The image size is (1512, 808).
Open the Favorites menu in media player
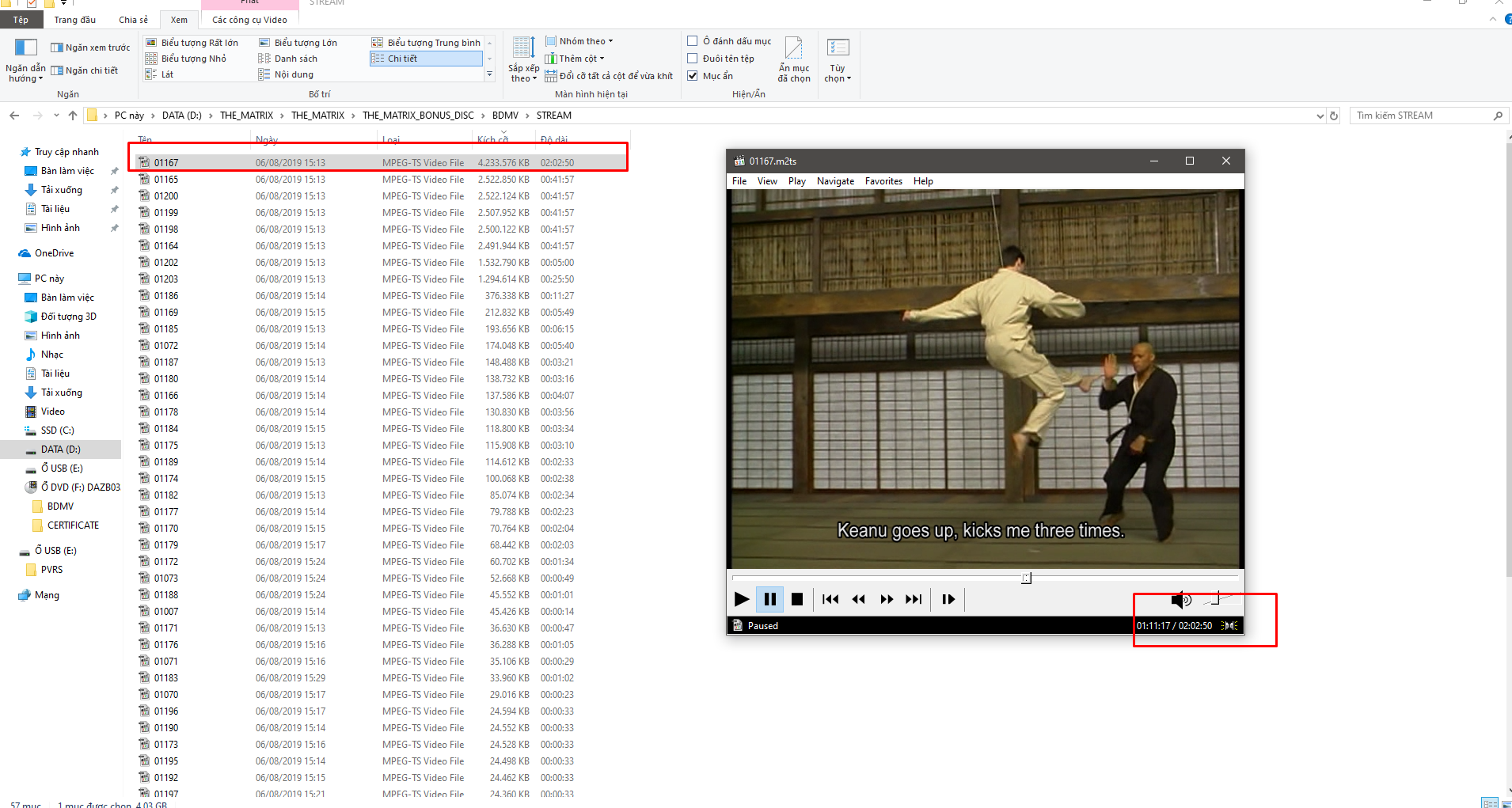pos(883,181)
